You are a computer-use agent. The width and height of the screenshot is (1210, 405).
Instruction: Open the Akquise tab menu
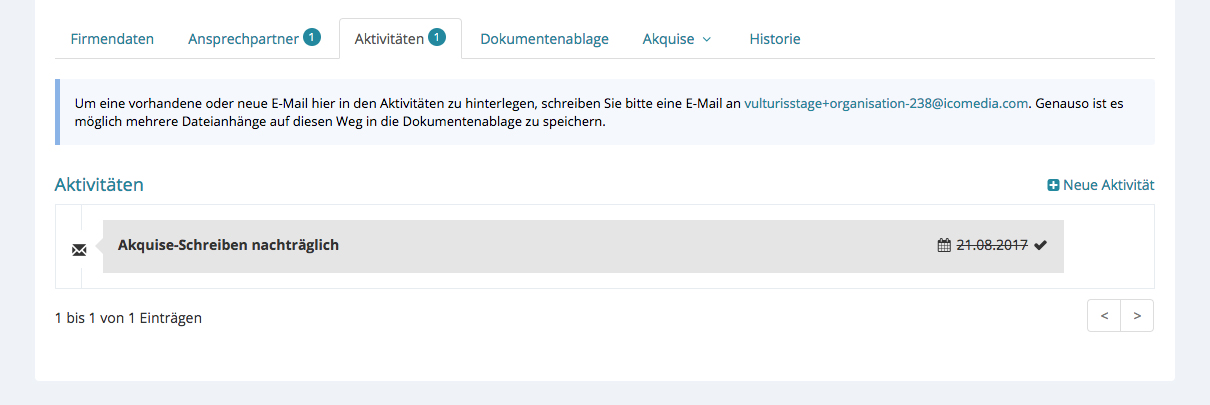(669, 39)
